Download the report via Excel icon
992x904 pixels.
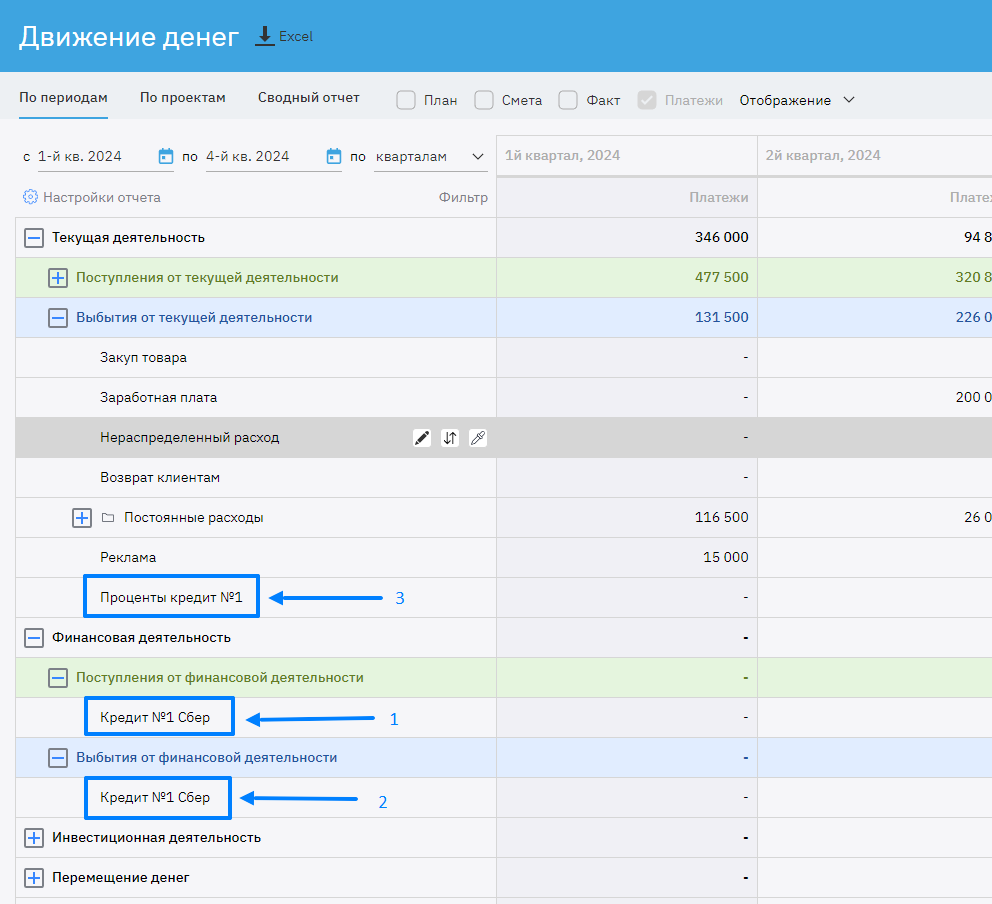point(265,36)
